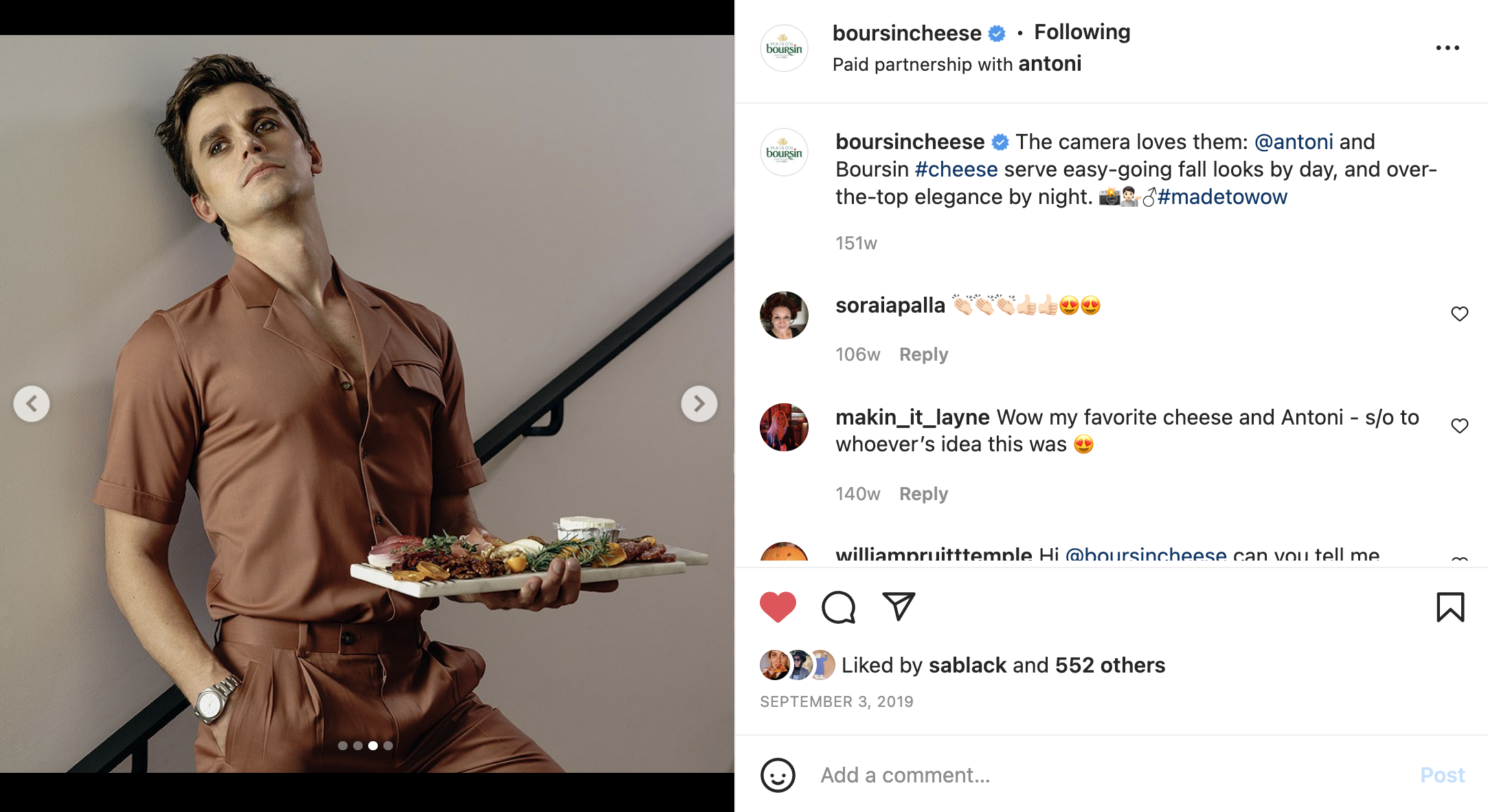
Task: Go to the next carousel photo
Action: pos(699,404)
